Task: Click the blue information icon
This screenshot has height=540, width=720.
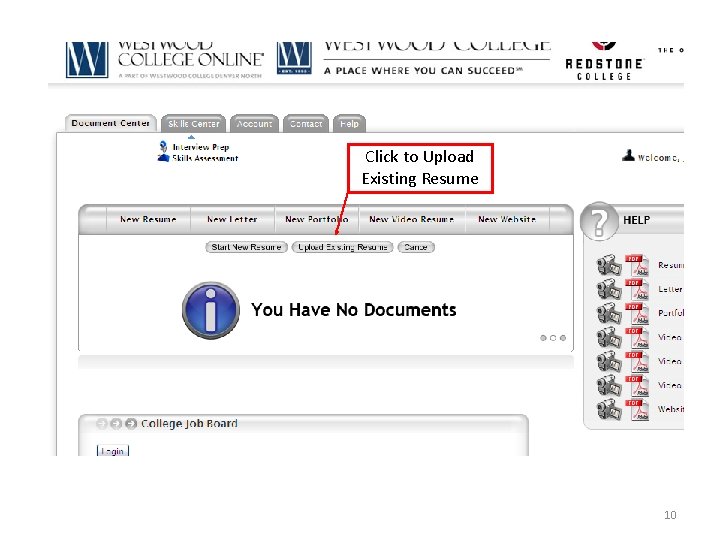Action: (x=211, y=310)
